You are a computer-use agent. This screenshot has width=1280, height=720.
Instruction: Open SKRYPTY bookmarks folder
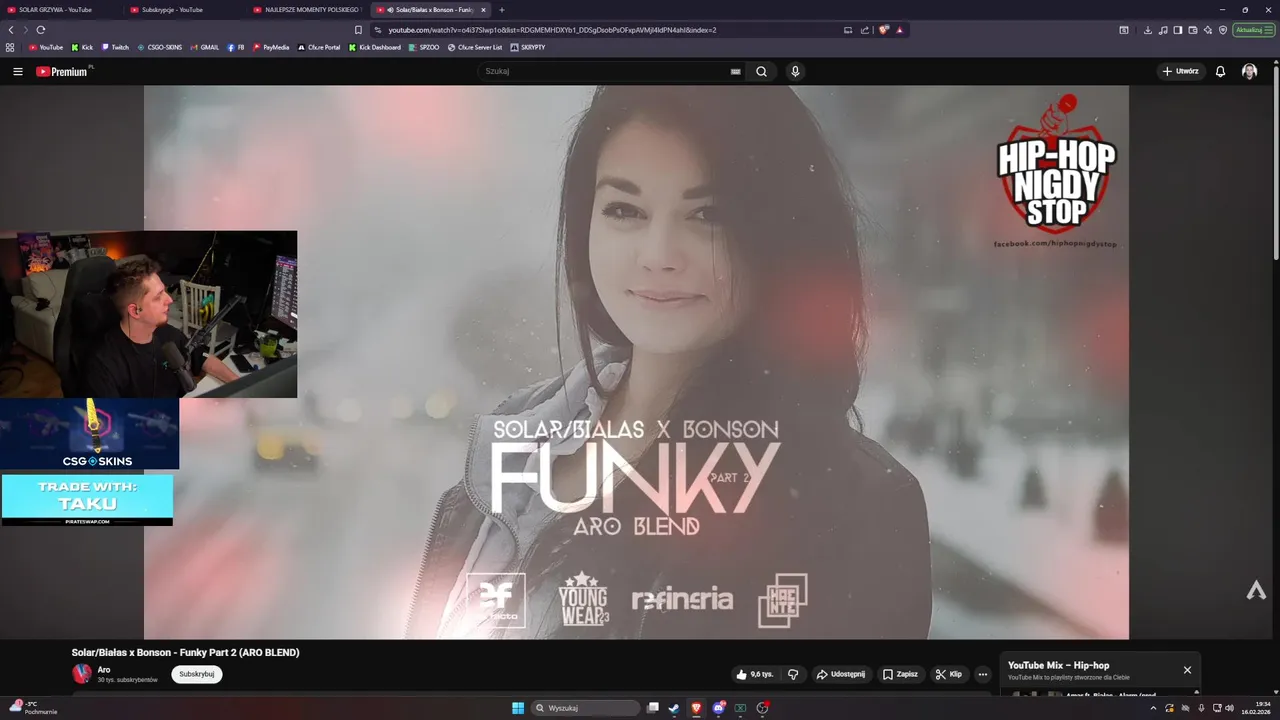(528, 47)
